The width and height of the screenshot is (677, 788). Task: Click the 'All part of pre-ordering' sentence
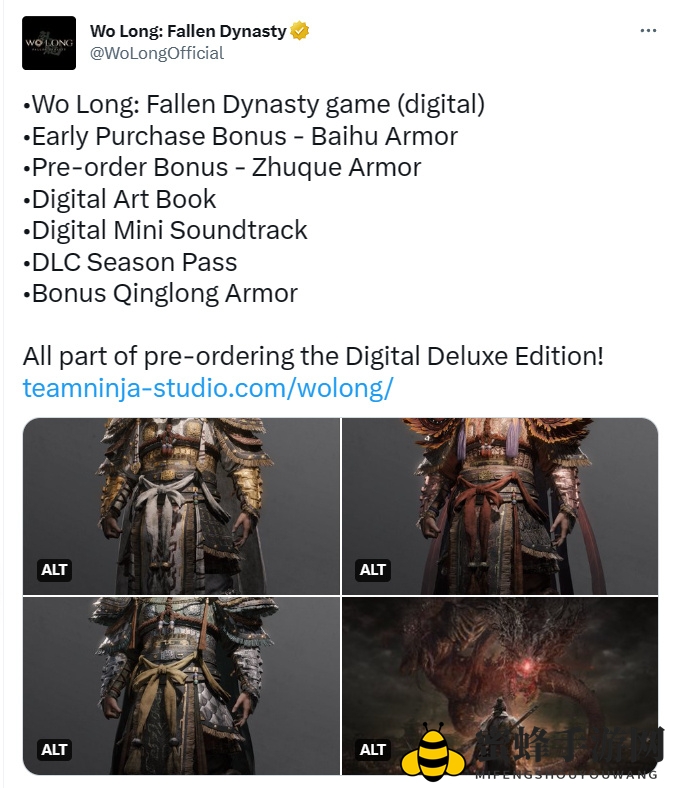tap(313, 356)
